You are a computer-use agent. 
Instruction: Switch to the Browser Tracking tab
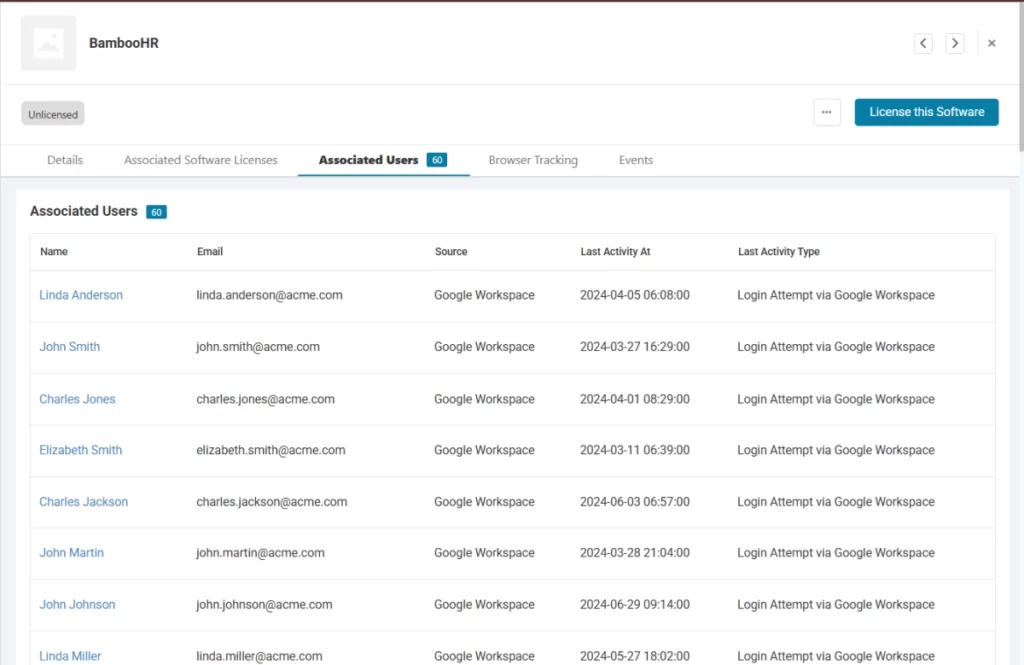pos(533,160)
